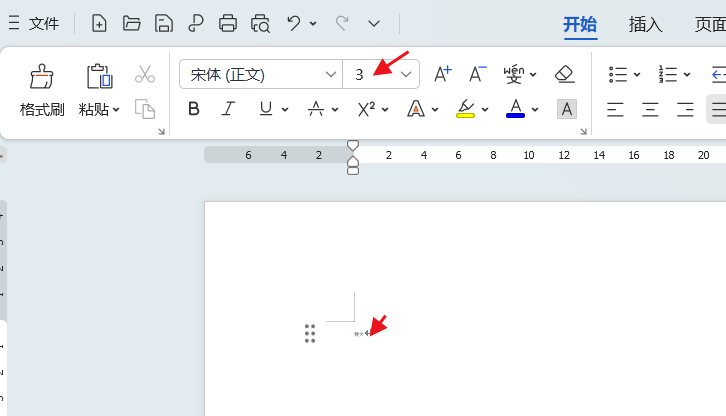Copy selection with the copy icon
The height and width of the screenshot is (416, 726).
point(145,109)
